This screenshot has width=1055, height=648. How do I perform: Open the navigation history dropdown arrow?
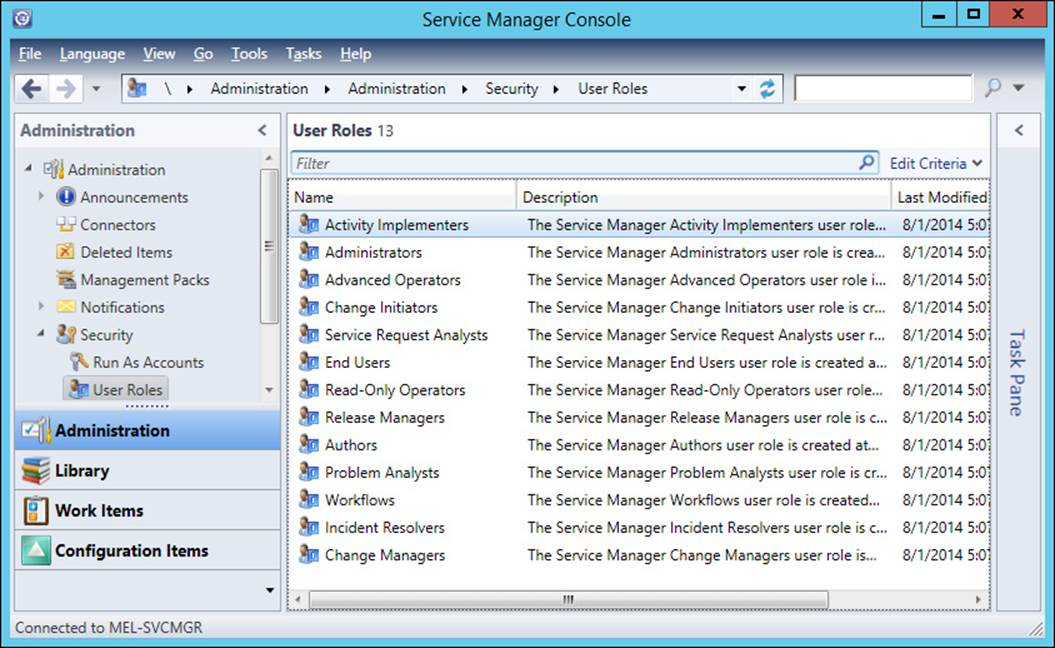click(96, 89)
